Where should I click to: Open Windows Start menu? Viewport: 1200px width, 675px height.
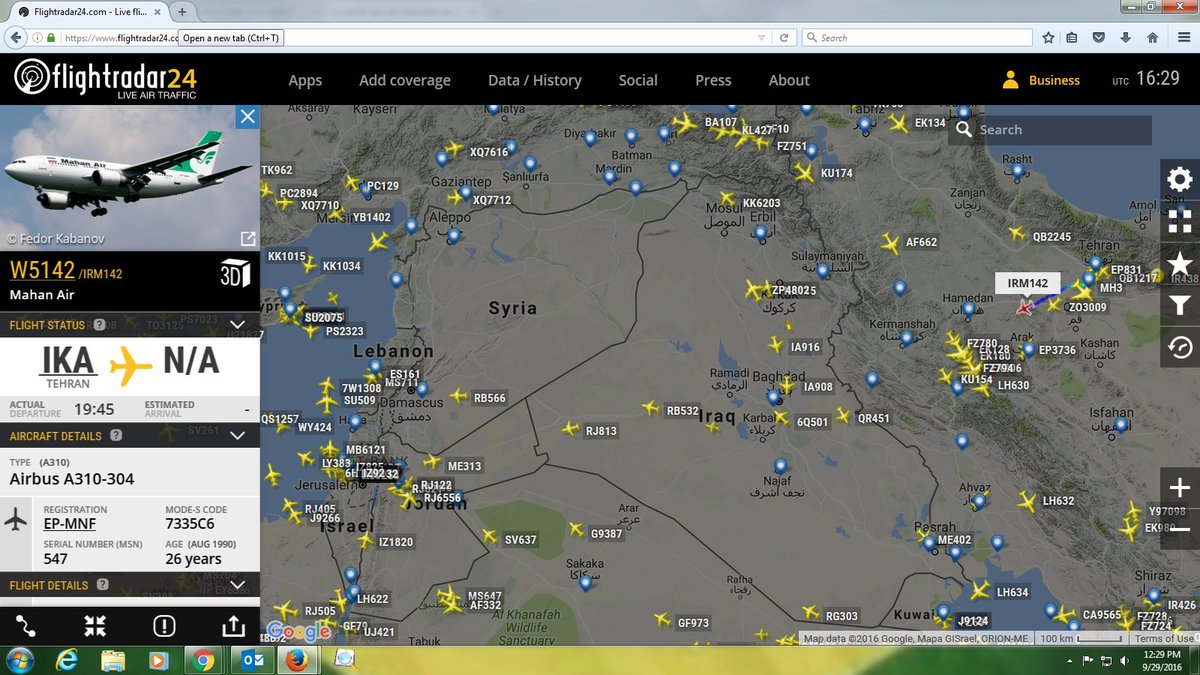[x=20, y=660]
